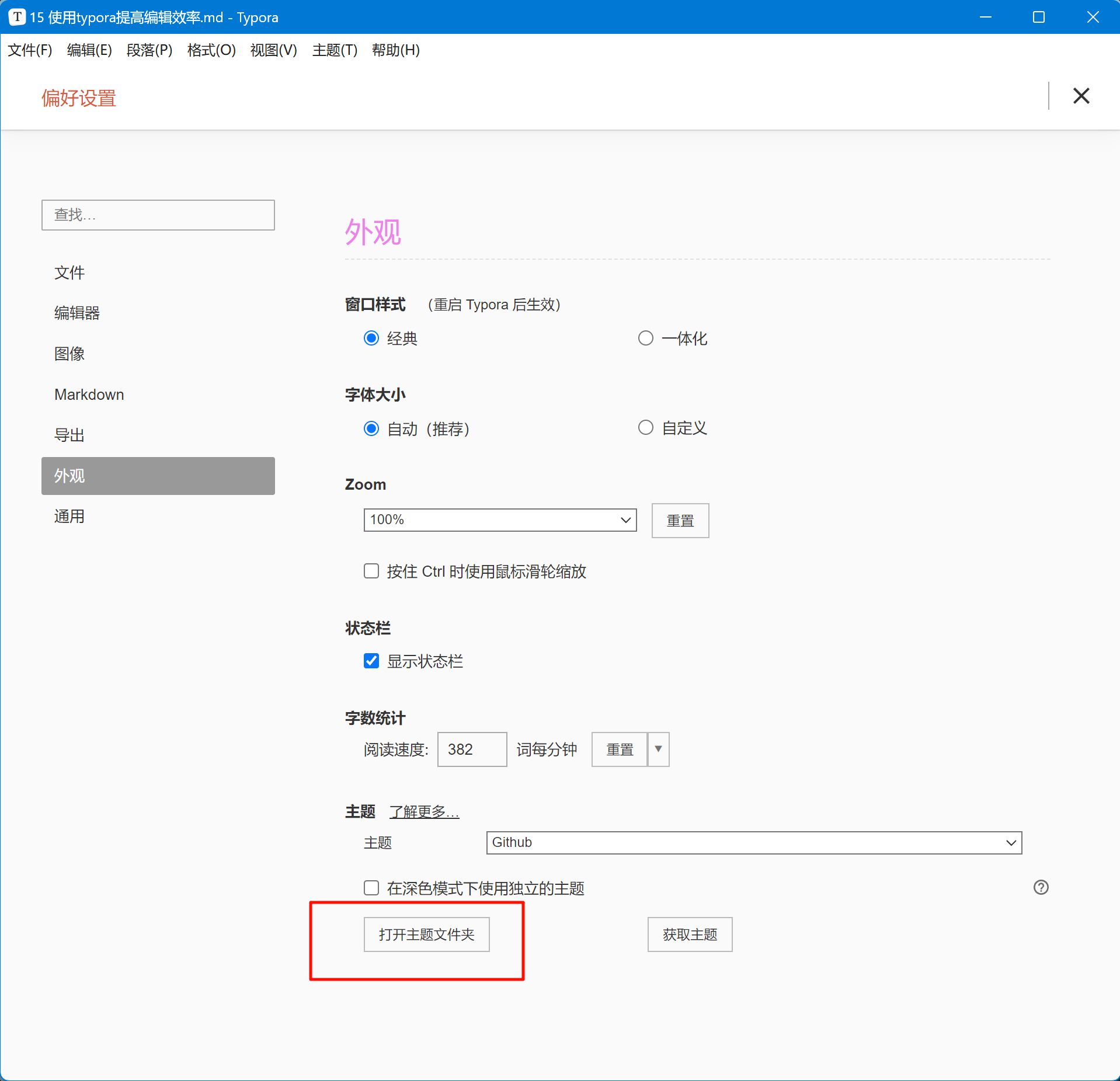Click the reading speed field showing 382

(x=472, y=749)
